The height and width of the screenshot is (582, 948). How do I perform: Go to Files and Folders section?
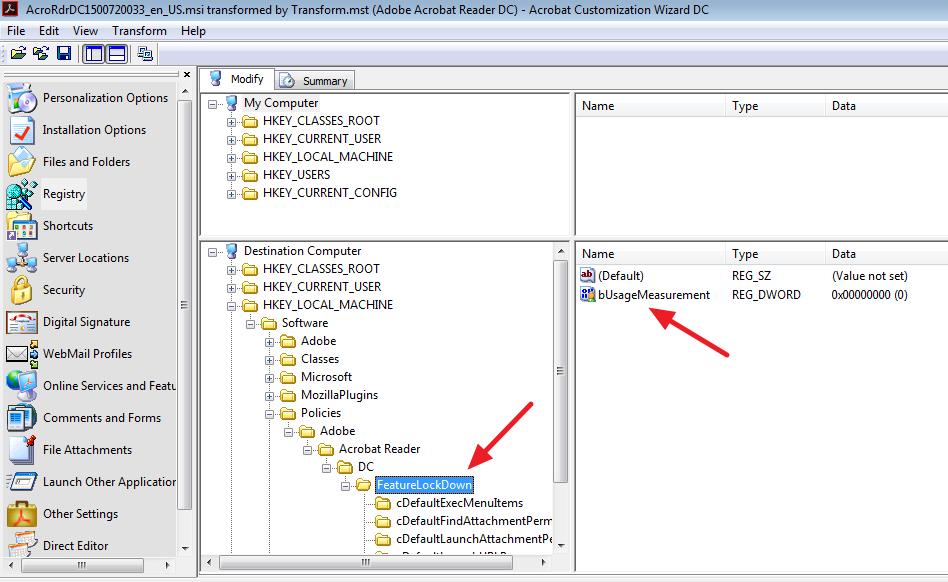point(86,162)
